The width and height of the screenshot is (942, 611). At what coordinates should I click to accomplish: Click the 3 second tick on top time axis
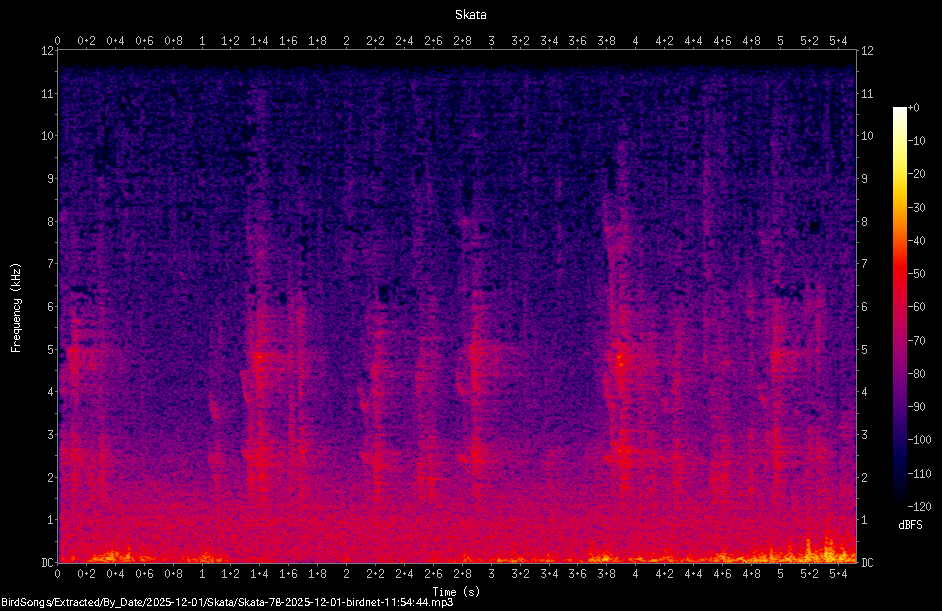tap(491, 41)
